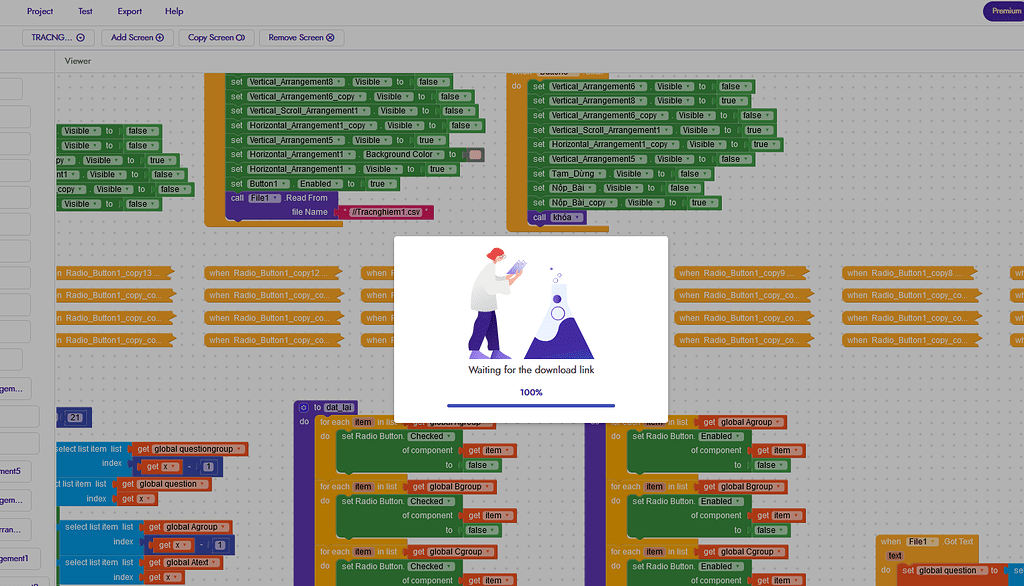
Task: Select the when Radio_Button1_copy12 block
Action: tap(273, 273)
